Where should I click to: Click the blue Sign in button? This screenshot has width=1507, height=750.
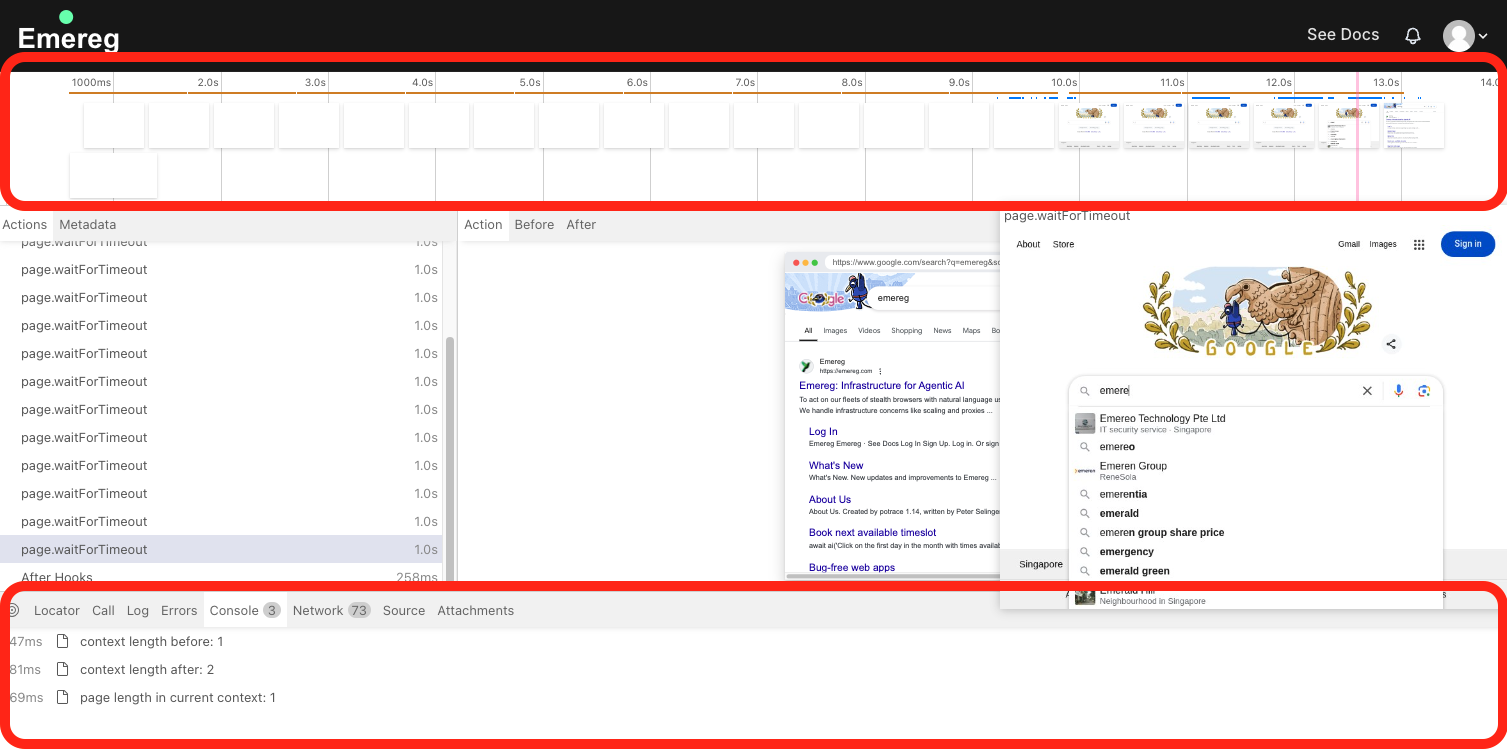[1468, 244]
